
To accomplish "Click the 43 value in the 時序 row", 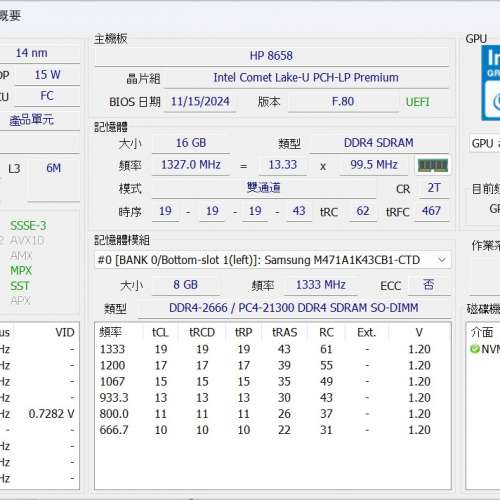I will [299, 211].
